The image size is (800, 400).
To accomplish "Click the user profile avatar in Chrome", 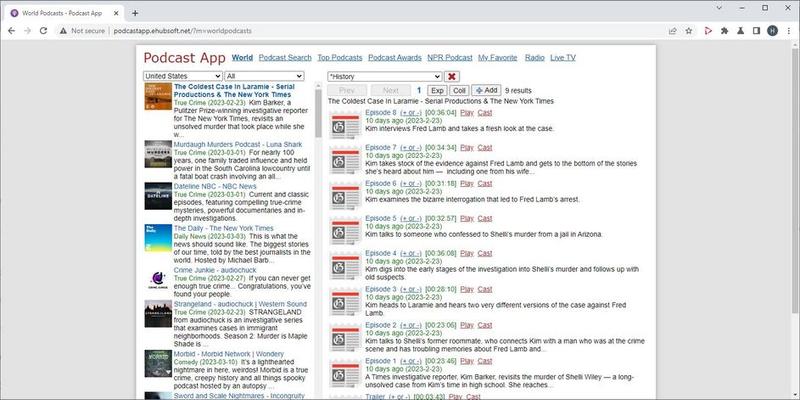I will tap(772, 31).
